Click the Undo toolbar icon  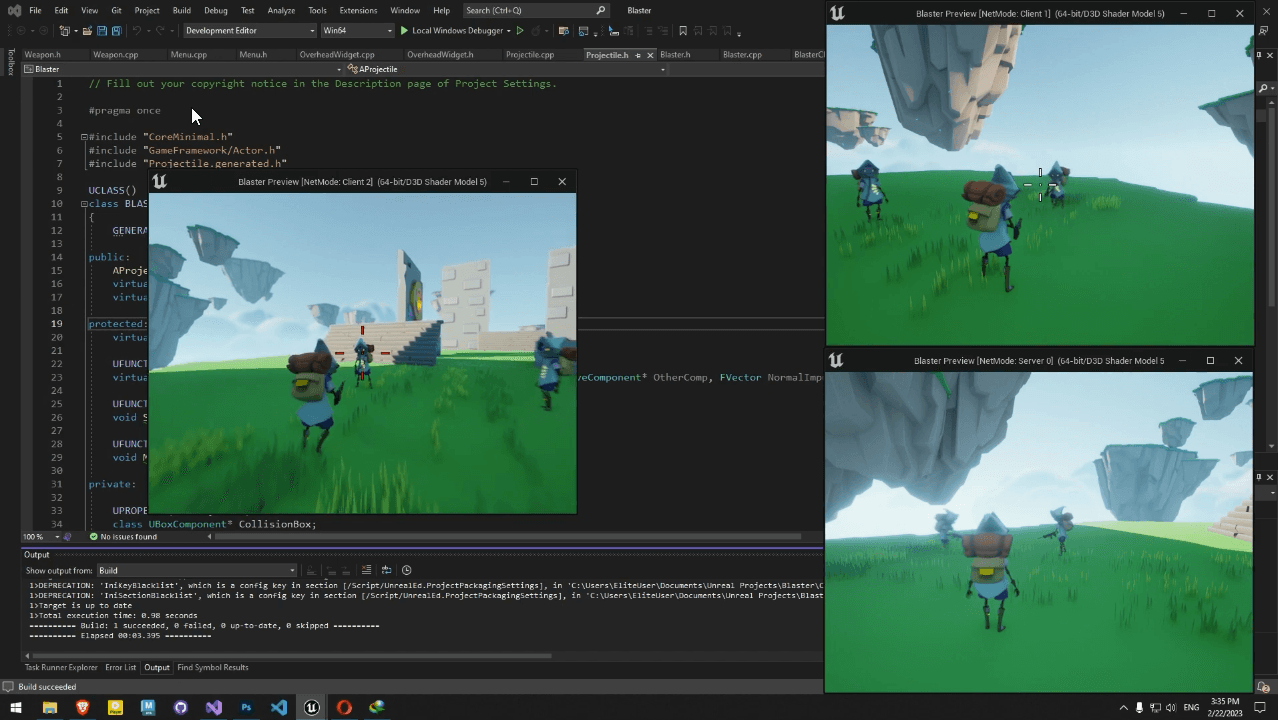136,31
